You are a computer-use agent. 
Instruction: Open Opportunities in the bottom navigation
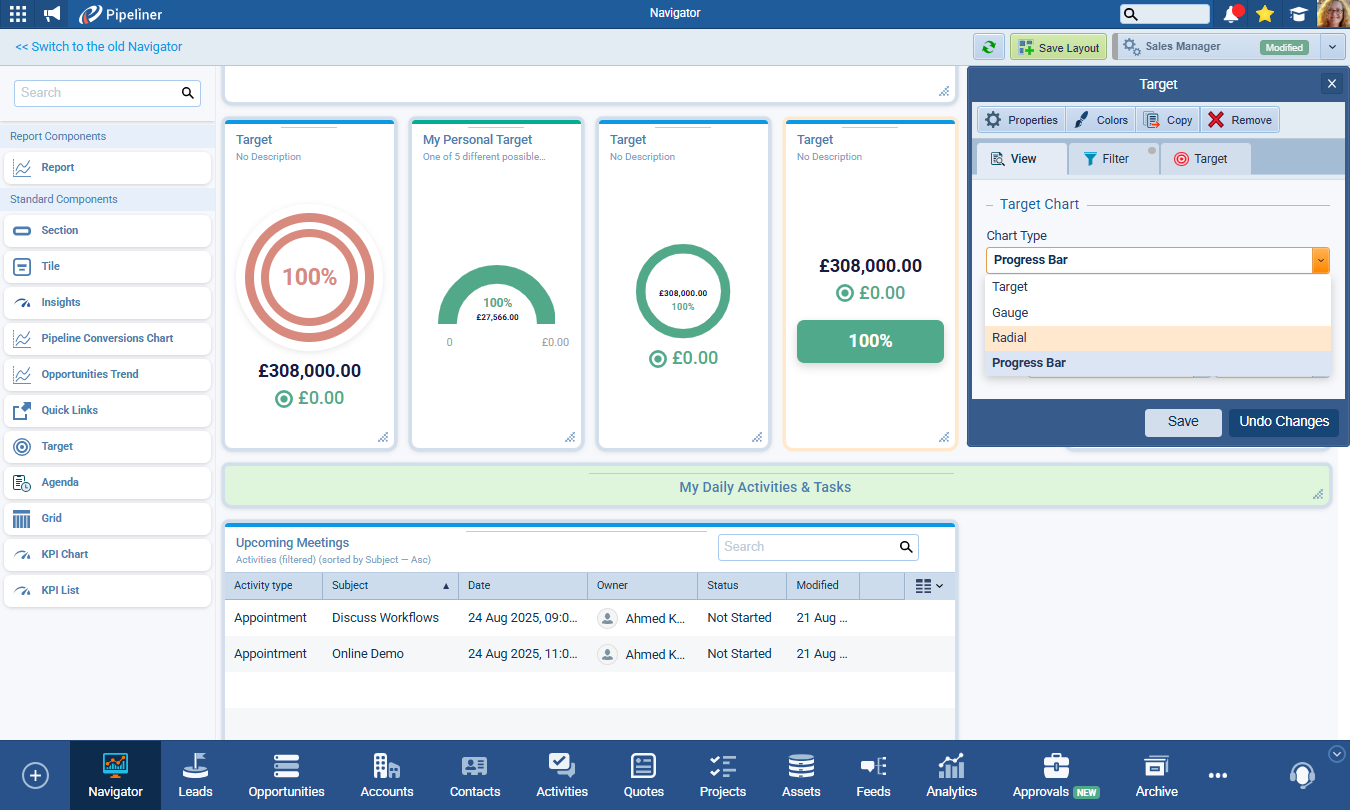pyautogui.click(x=286, y=775)
